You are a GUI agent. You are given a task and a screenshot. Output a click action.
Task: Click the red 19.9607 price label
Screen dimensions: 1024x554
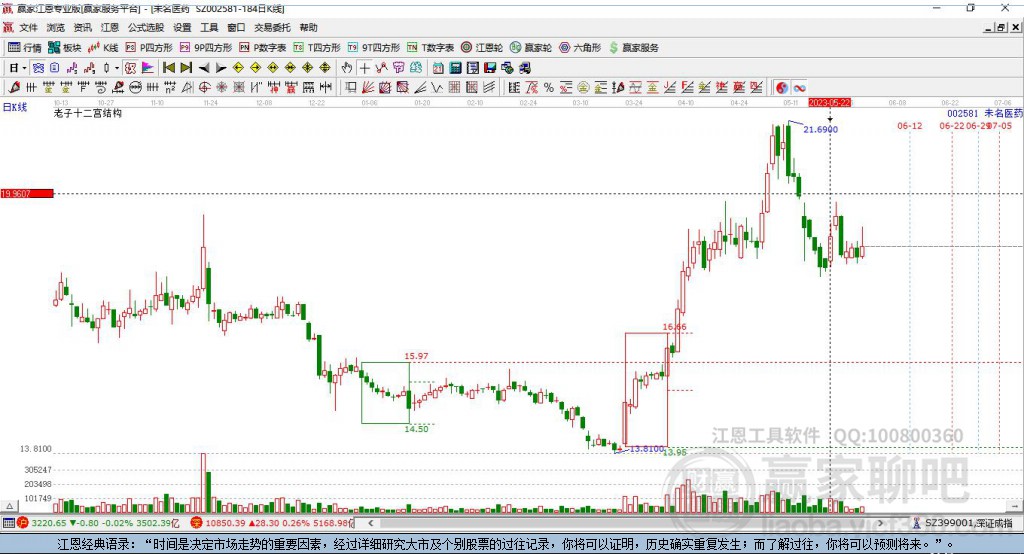pos(27,193)
